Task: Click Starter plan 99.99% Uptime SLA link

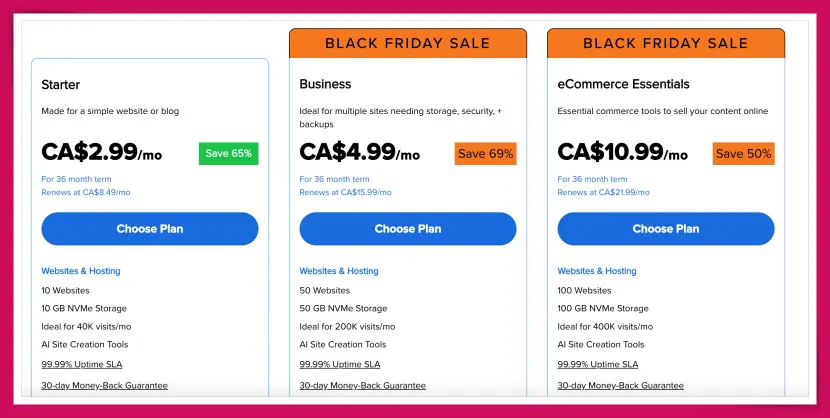Action: [x=82, y=364]
